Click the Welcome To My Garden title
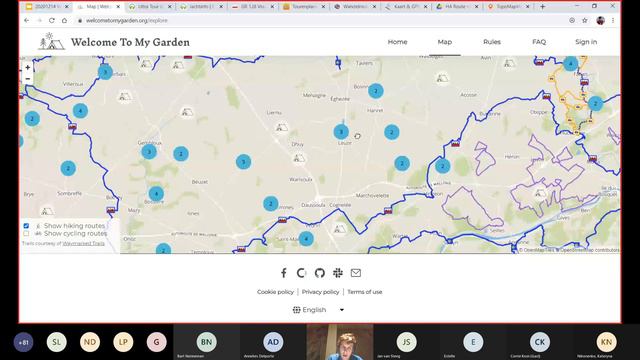This screenshot has height=360, width=640. (130, 42)
